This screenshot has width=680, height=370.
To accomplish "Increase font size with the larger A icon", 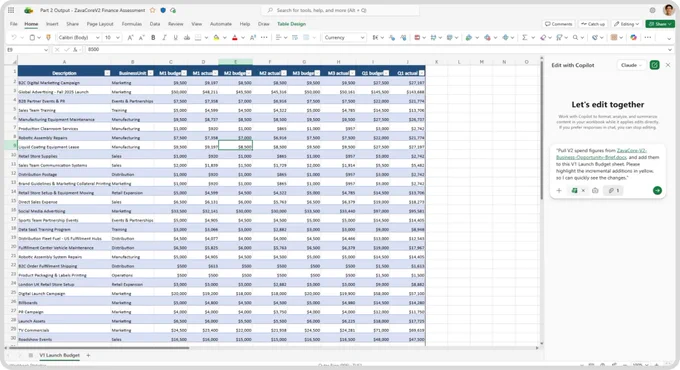I will (x=130, y=38).
